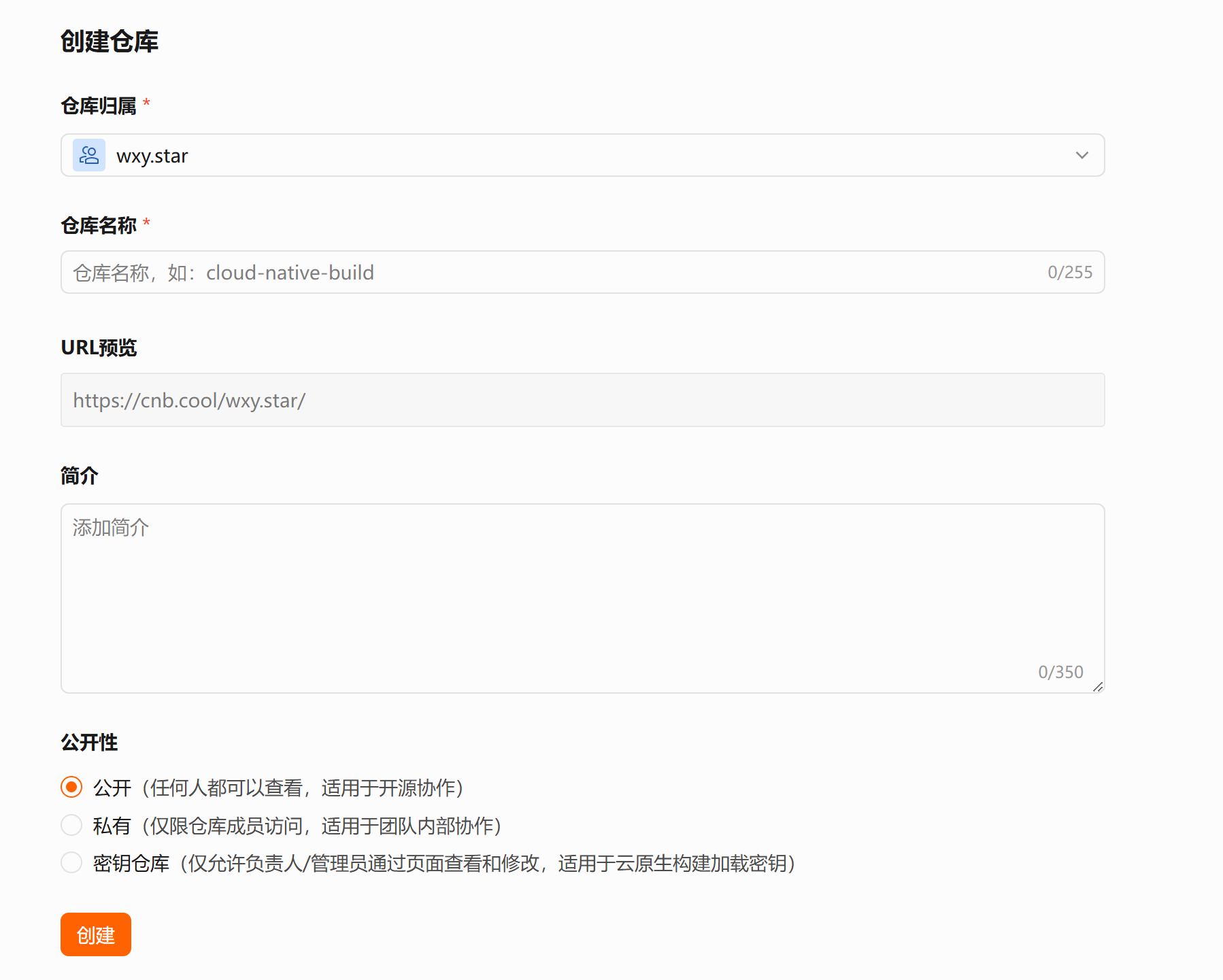Click the 仓库归属 field label
The height and width of the screenshot is (980, 1223).
[x=99, y=106]
